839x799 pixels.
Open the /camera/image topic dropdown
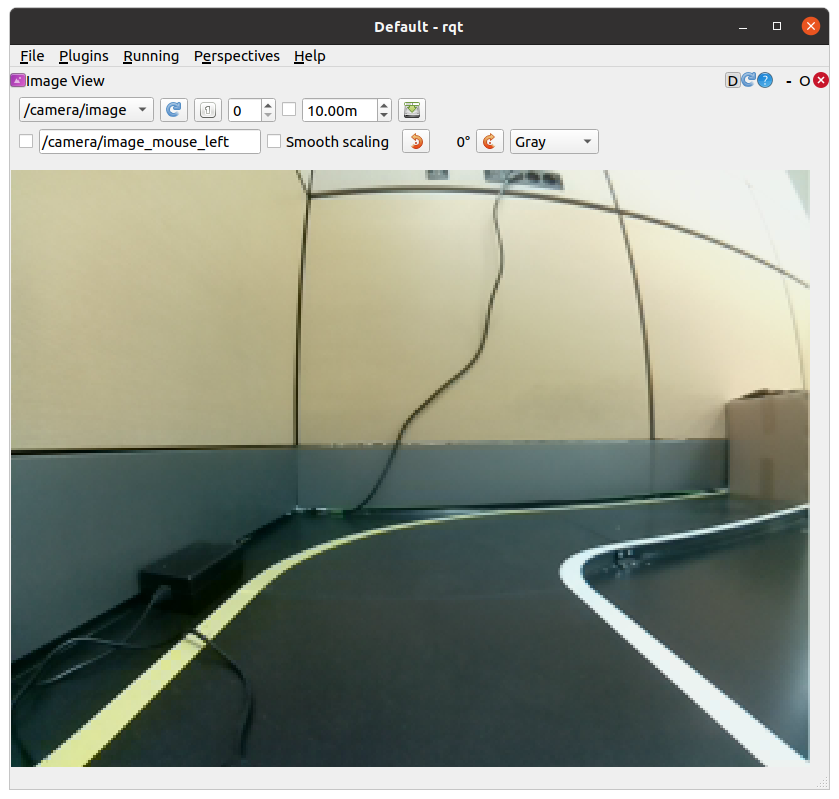86,110
